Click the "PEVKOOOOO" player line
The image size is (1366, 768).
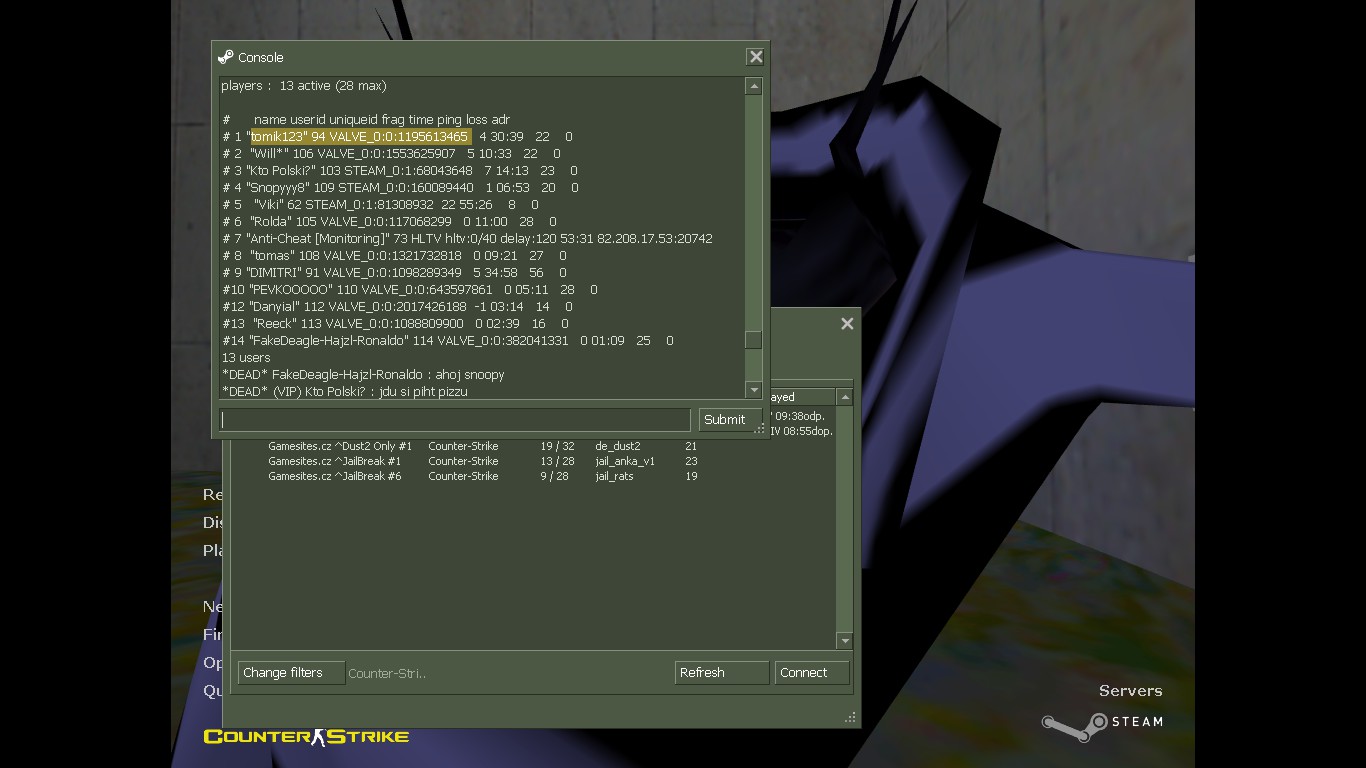pyautogui.click(x=409, y=289)
